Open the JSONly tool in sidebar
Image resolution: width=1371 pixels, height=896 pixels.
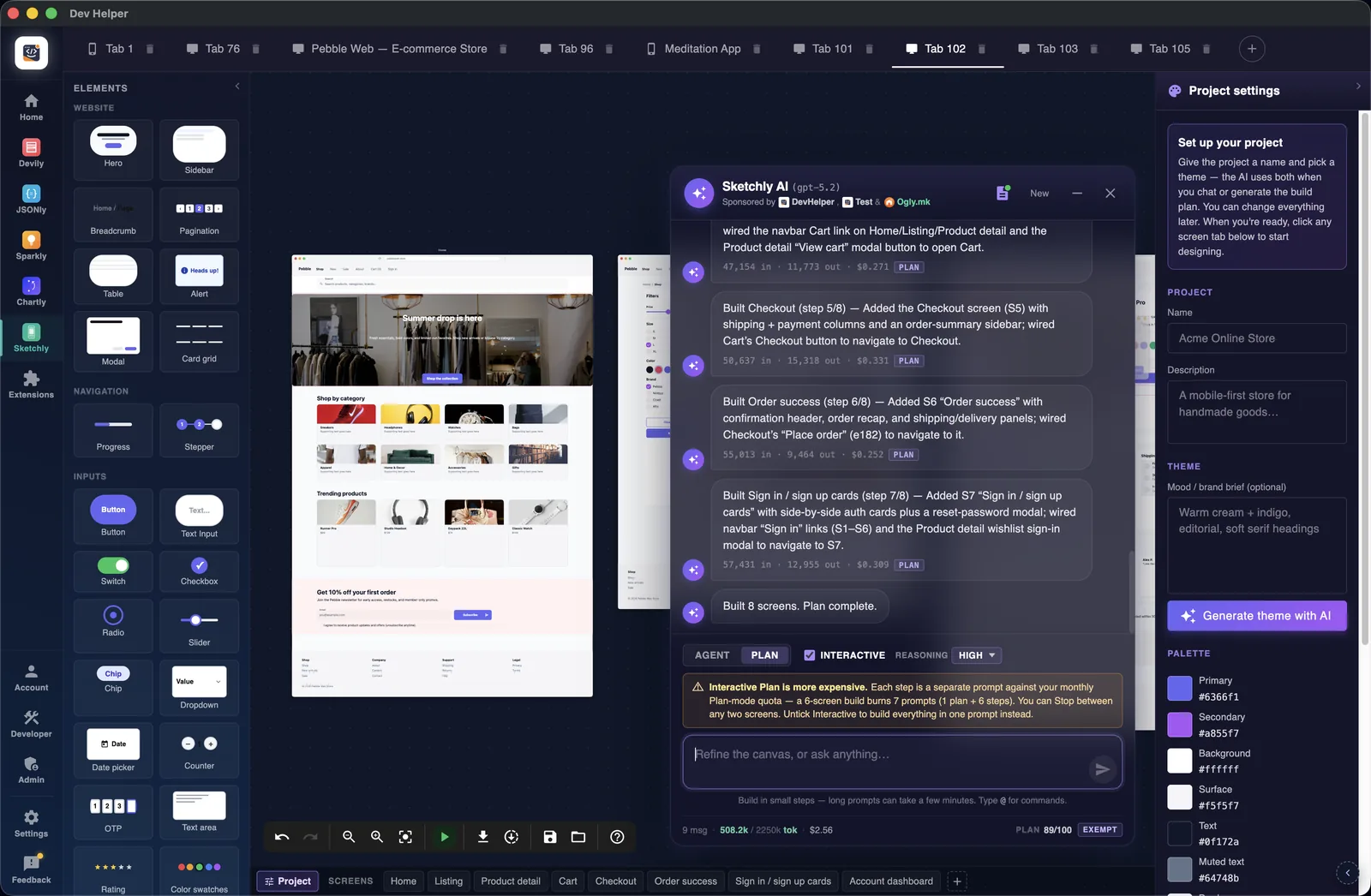tap(31, 200)
